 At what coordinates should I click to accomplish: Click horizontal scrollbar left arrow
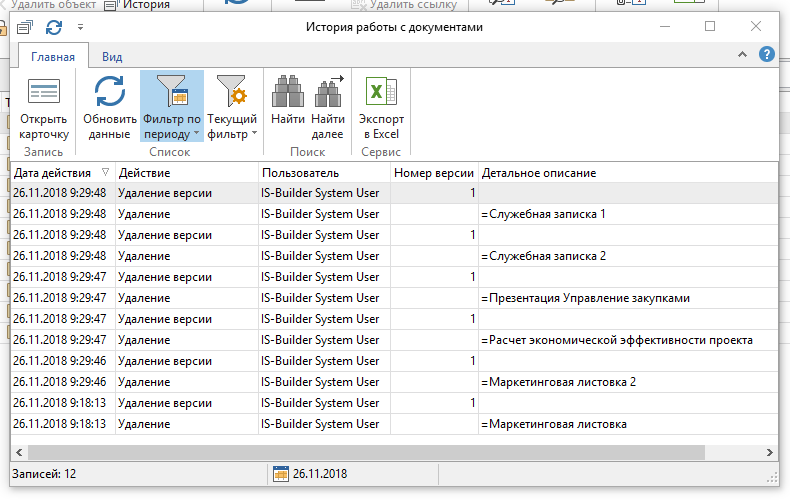19,453
